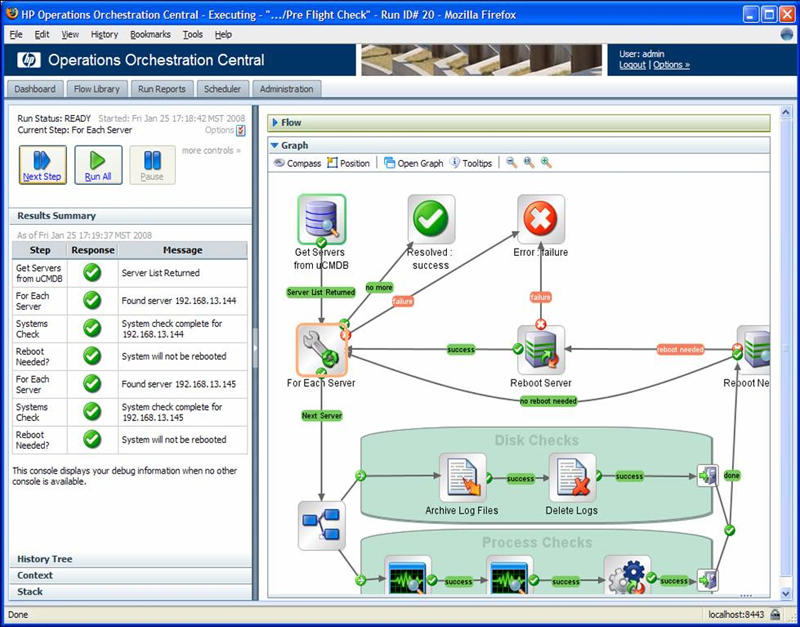Click 'Found server 192.168.13.145' message cell
Viewport: 800px width, 627px height.
point(183,384)
